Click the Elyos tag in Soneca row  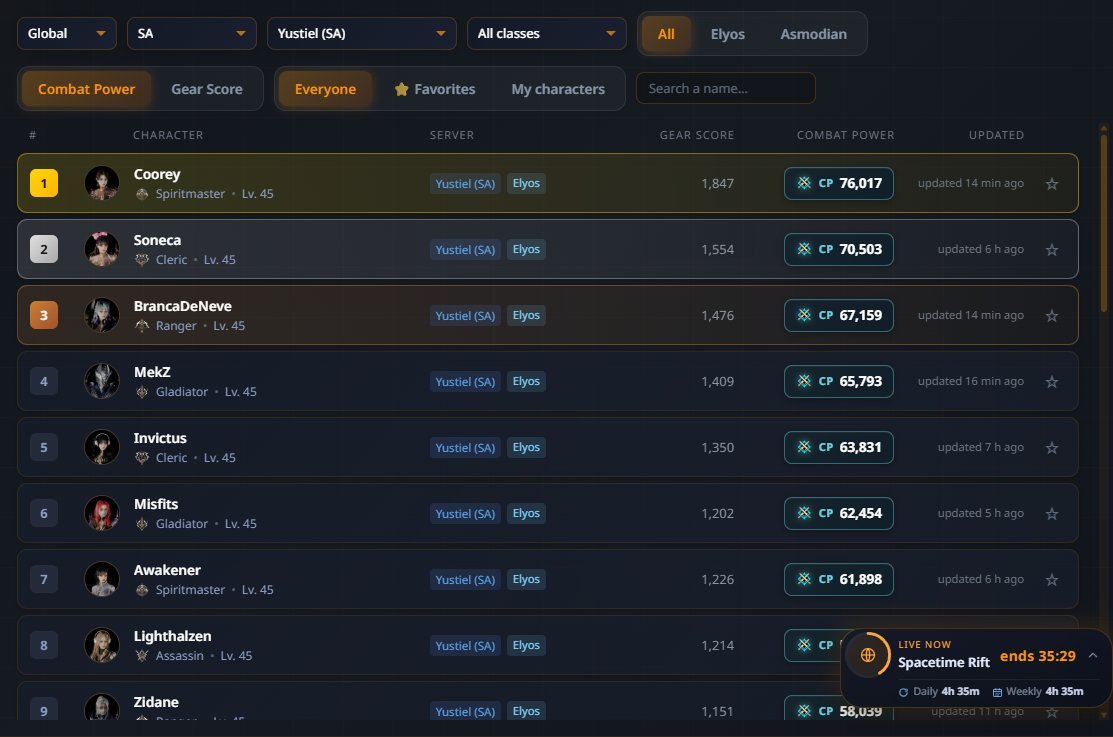click(x=526, y=249)
